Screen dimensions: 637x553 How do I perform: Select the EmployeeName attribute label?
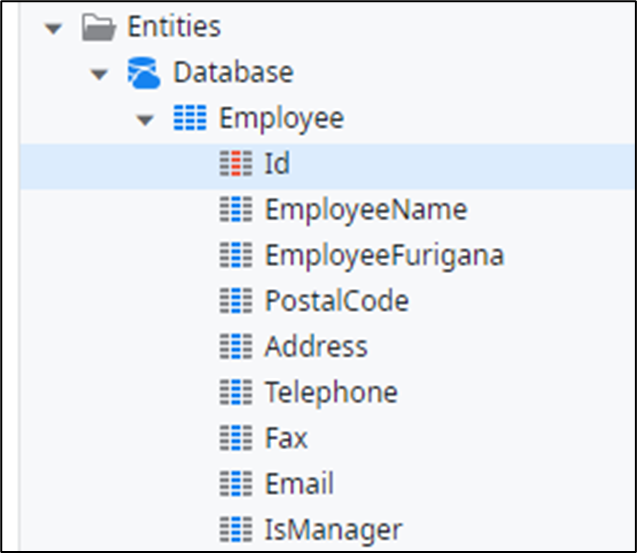[365, 210]
